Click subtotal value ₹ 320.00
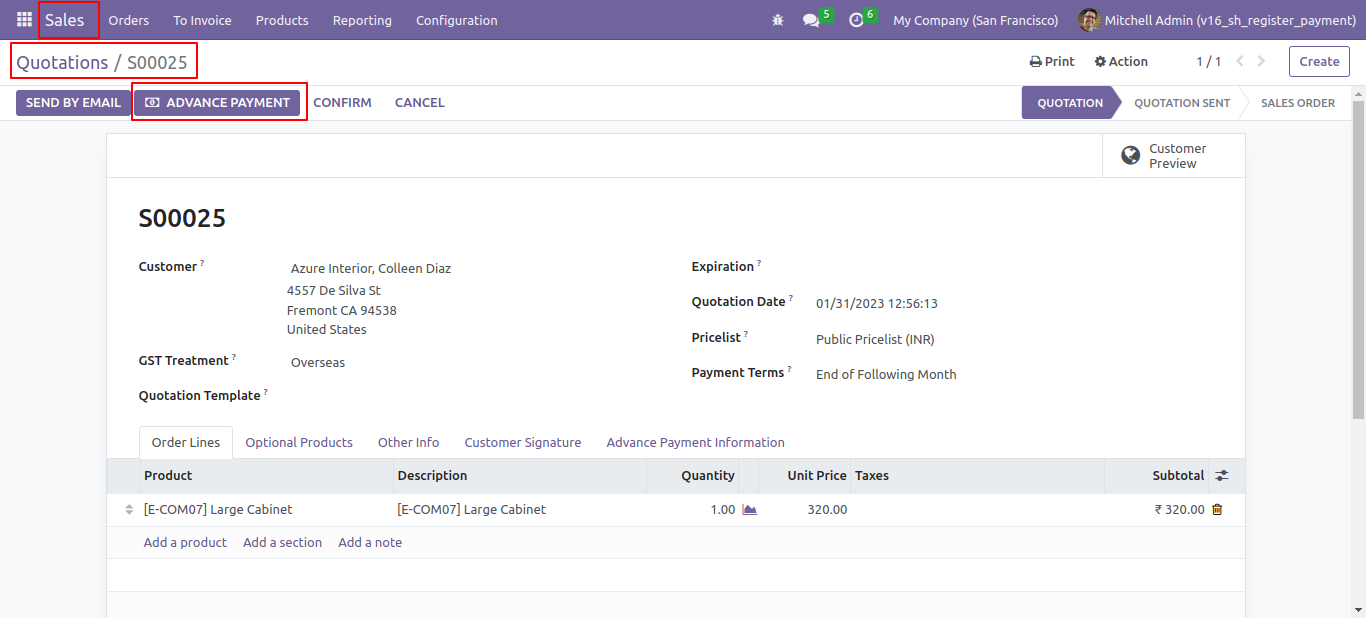 click(x=1179, y=510)
